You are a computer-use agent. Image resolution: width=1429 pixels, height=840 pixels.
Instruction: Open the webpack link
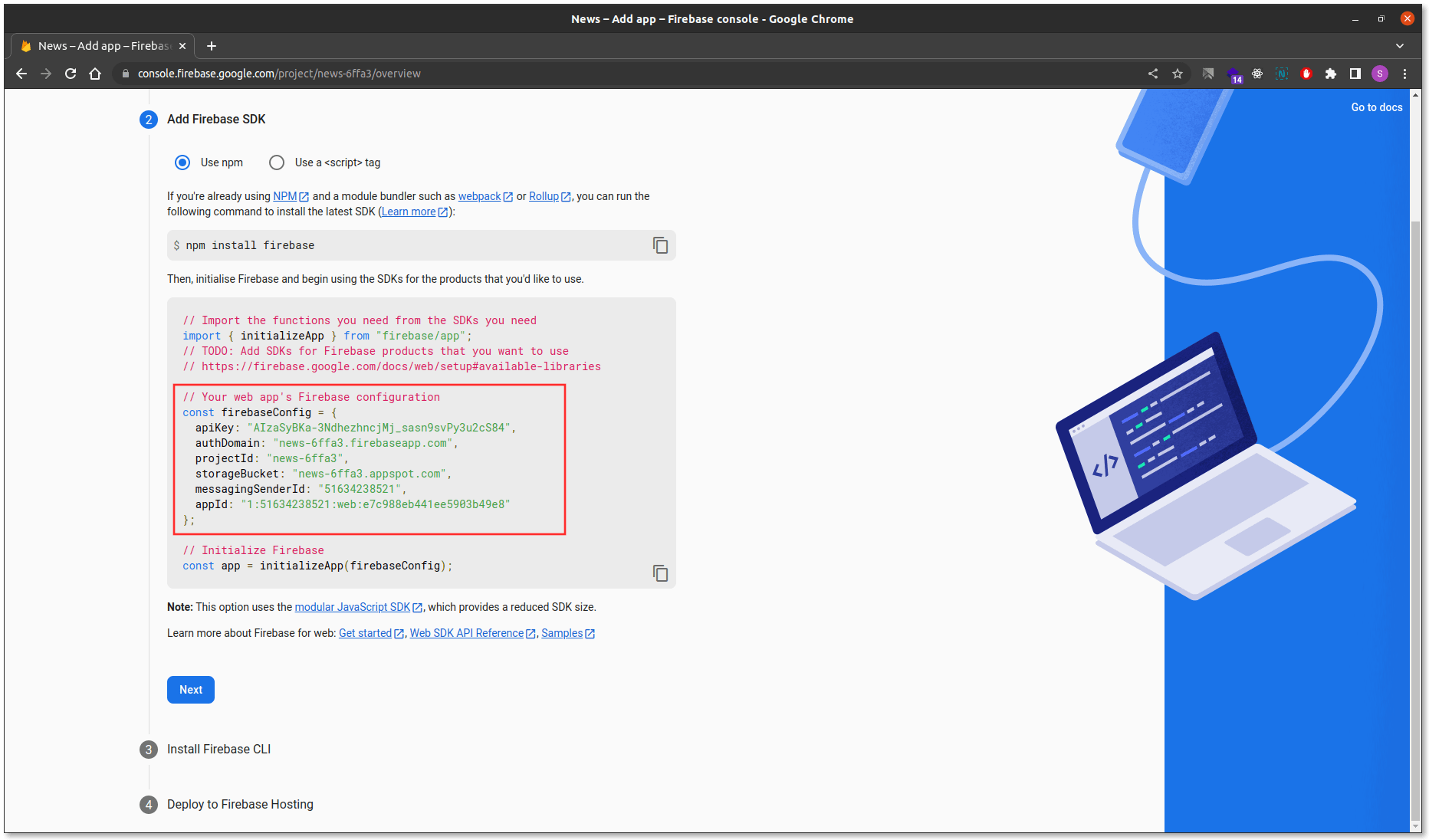coord(479,196)
